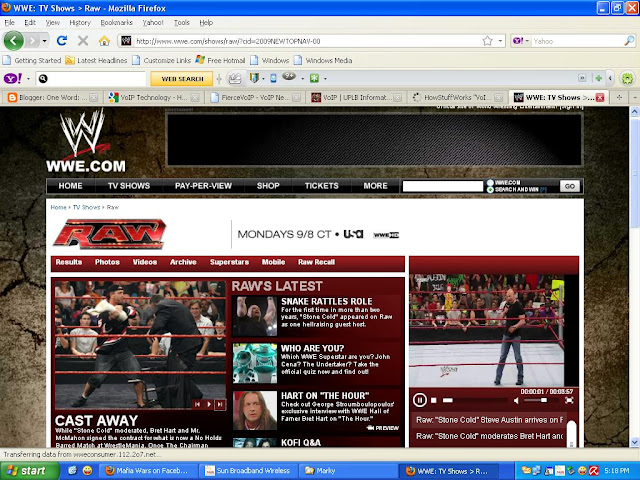
Task: Open the Raw Superstars link
Action: (x=229, y=262)
